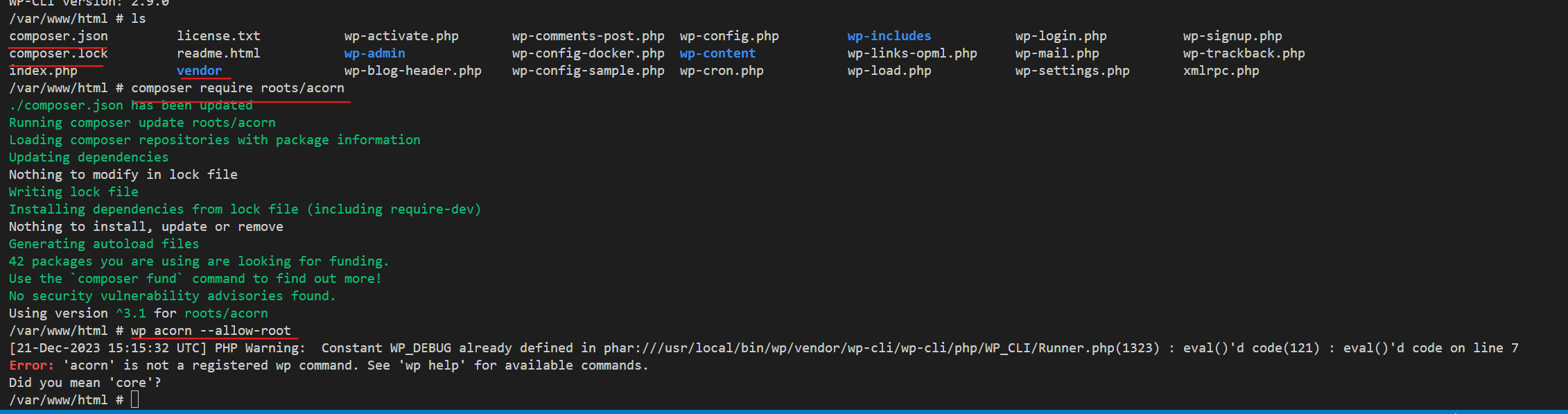
Task: Click the terminal cursor at the prompt
Action: (134, 399)
